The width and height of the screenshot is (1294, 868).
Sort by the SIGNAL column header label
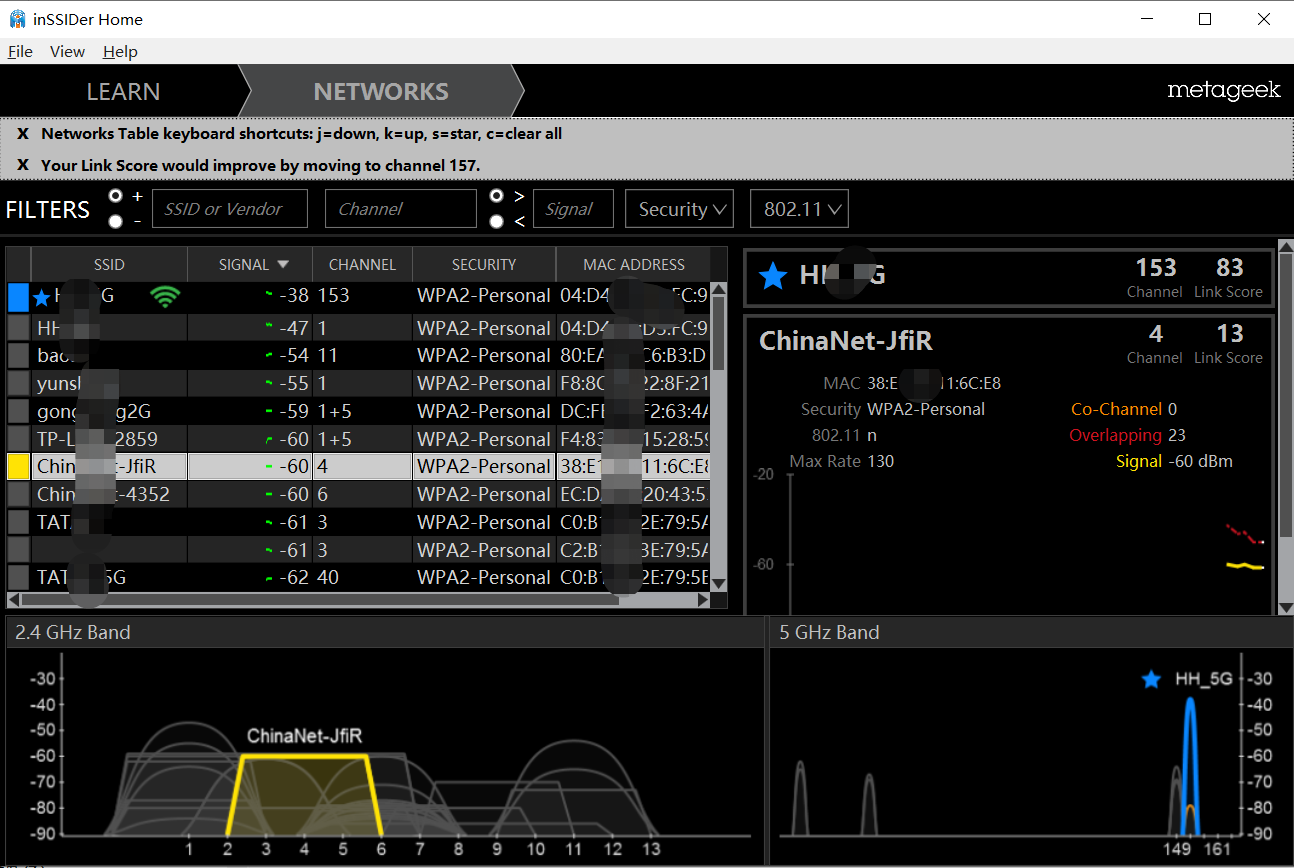pos(244,265)
